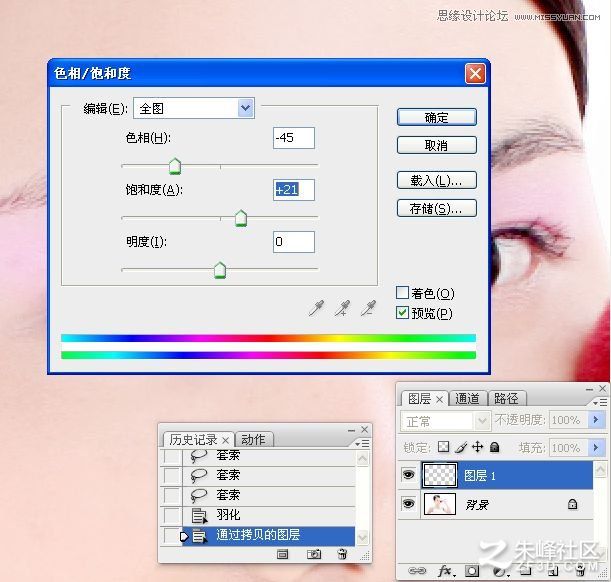Close the 色相/饱和度 dialog
This screenshot has width=611, height=582.
(475, 73)
